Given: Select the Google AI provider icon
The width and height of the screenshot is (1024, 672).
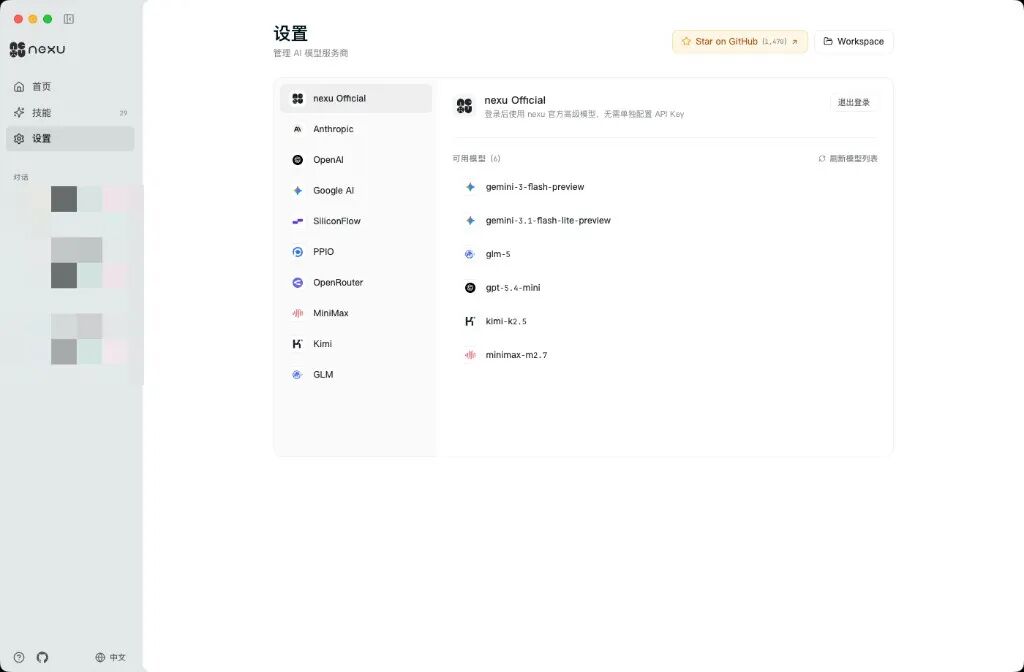Looking at the screenshot, I should [x=297, y=190].
